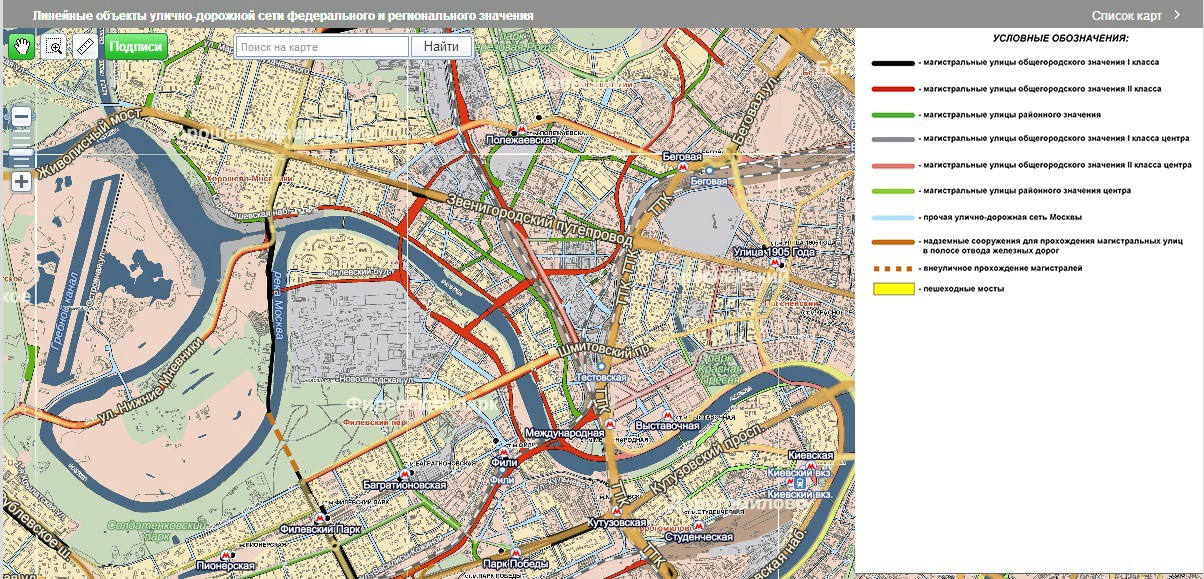Toggle the Подписи labels button
Screen dimensions: 1204x579
point(135,46)
